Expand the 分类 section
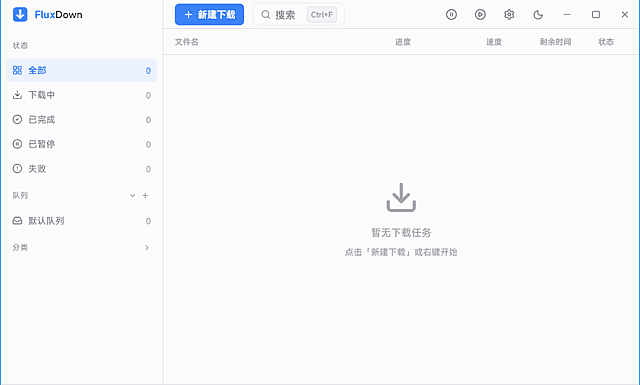Image resolution: width=640 pixels, height=385 pixels. point(147,247)
